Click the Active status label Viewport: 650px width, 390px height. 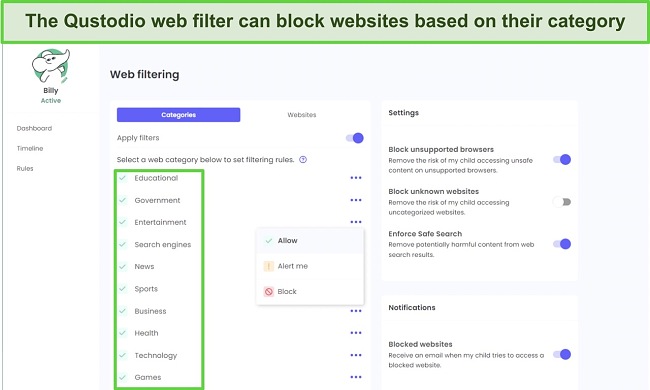[x=51, y=101]
